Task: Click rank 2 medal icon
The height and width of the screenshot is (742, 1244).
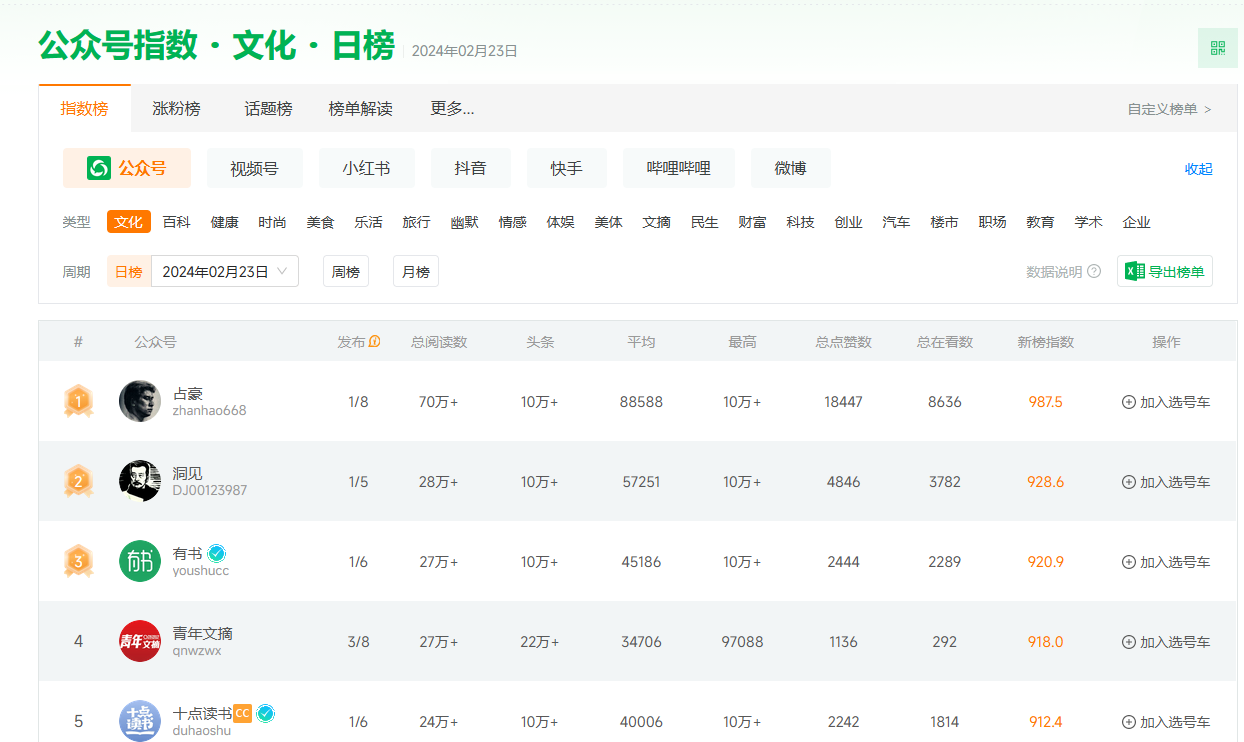Action: click(78, 482)
